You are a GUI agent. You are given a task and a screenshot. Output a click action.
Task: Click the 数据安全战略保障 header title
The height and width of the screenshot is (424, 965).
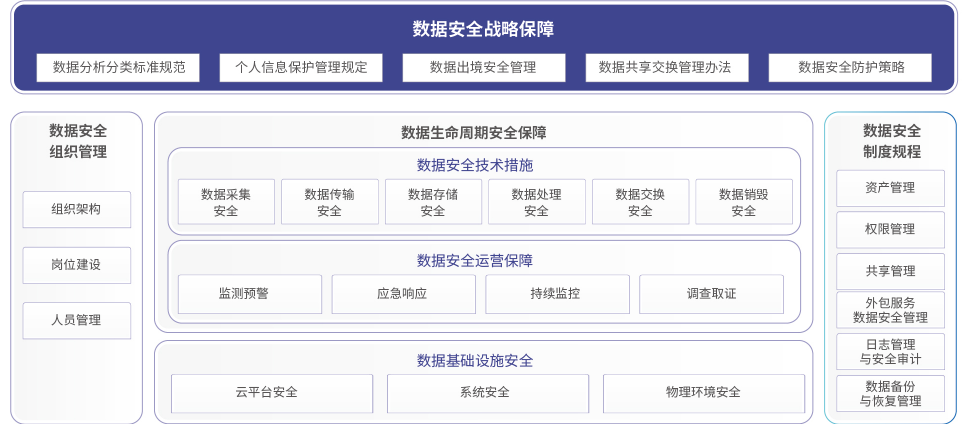(483, 29)
